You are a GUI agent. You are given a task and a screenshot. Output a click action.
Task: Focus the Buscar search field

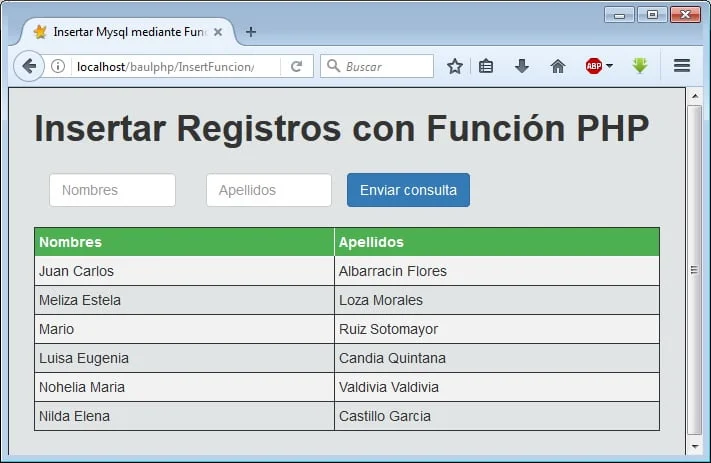(377, 66)
